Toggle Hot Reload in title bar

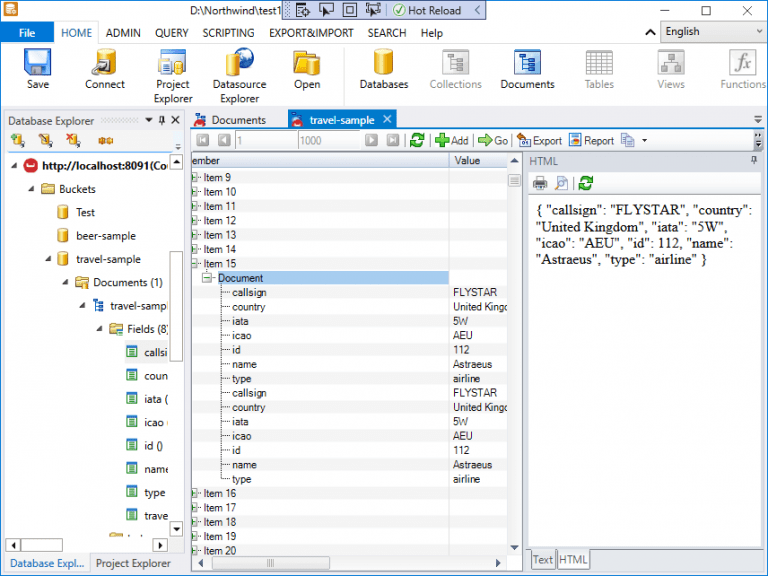point(427,10)
